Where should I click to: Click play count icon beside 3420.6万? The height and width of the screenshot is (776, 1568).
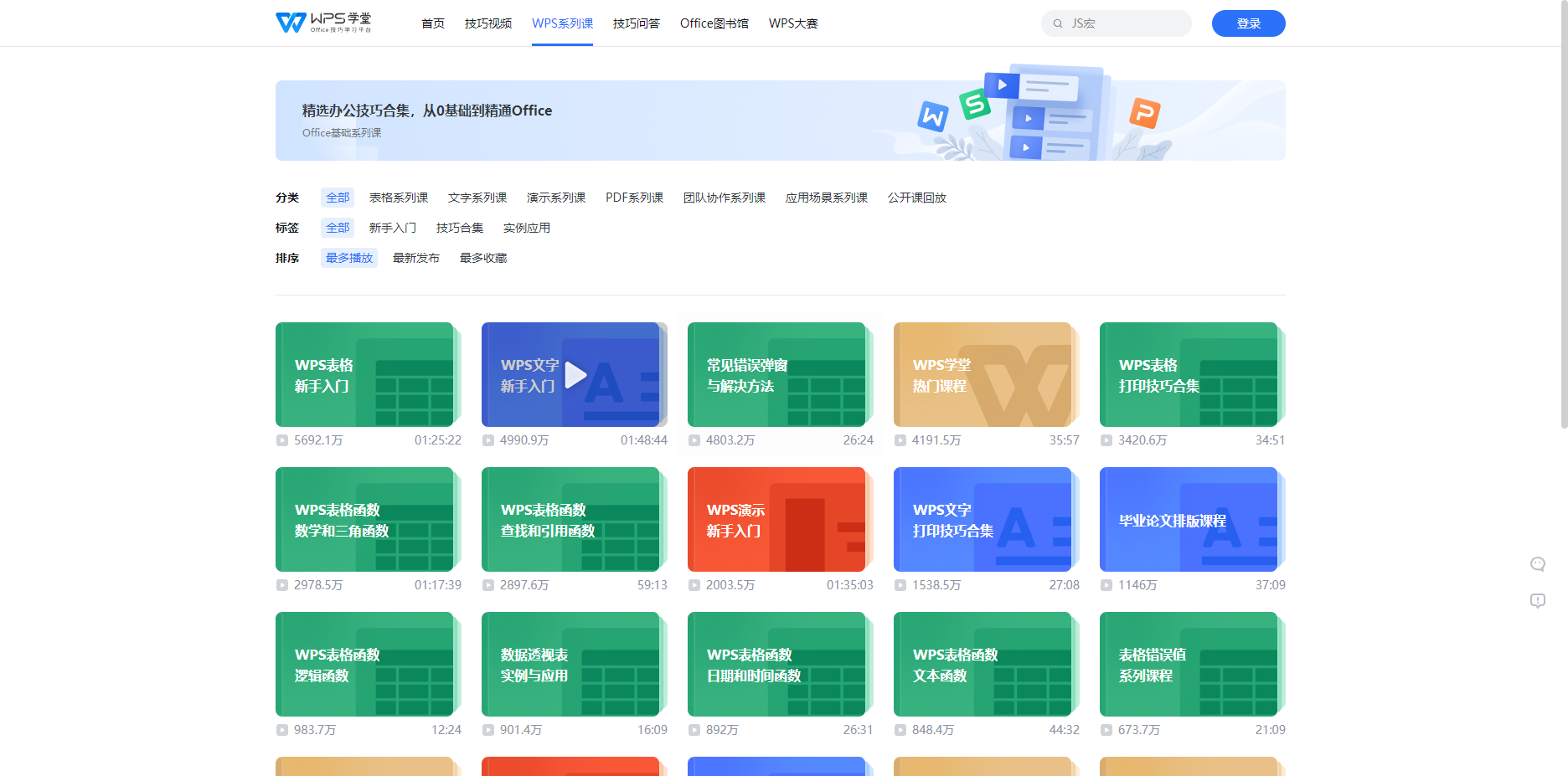click(1106, 440)
